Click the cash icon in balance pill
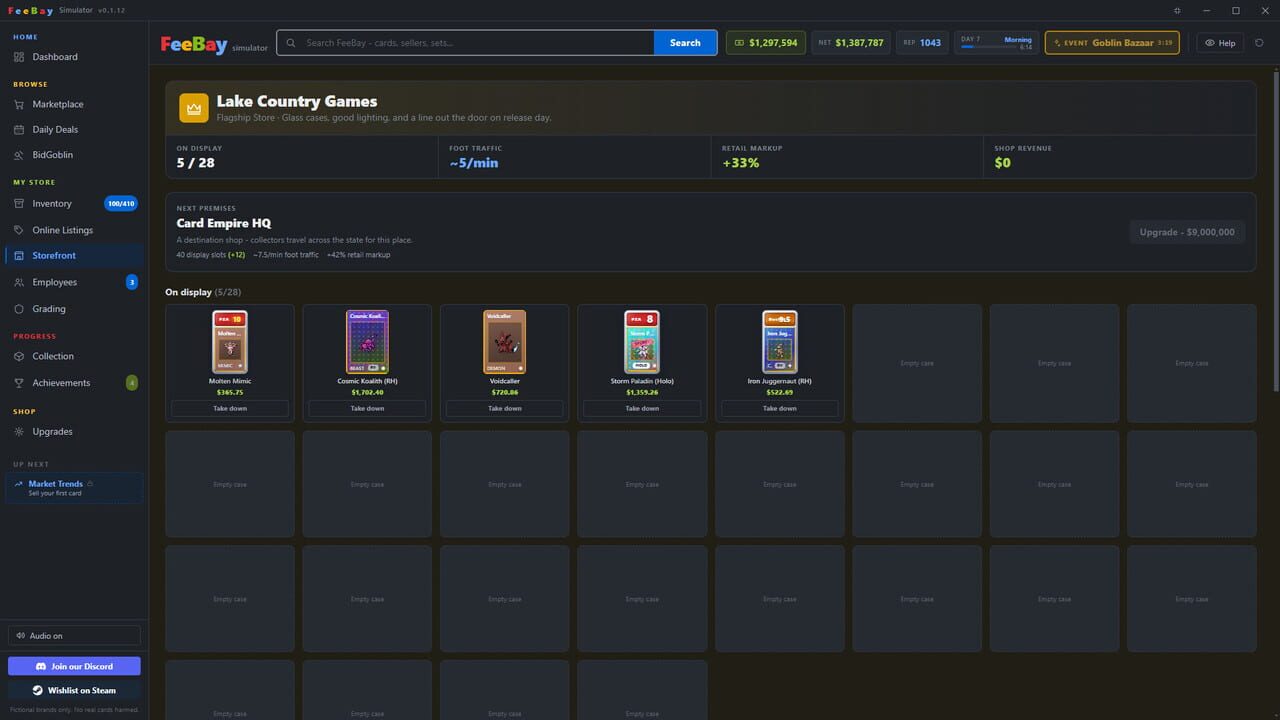Screen dimensions: 1280x720 pos(739,43)
